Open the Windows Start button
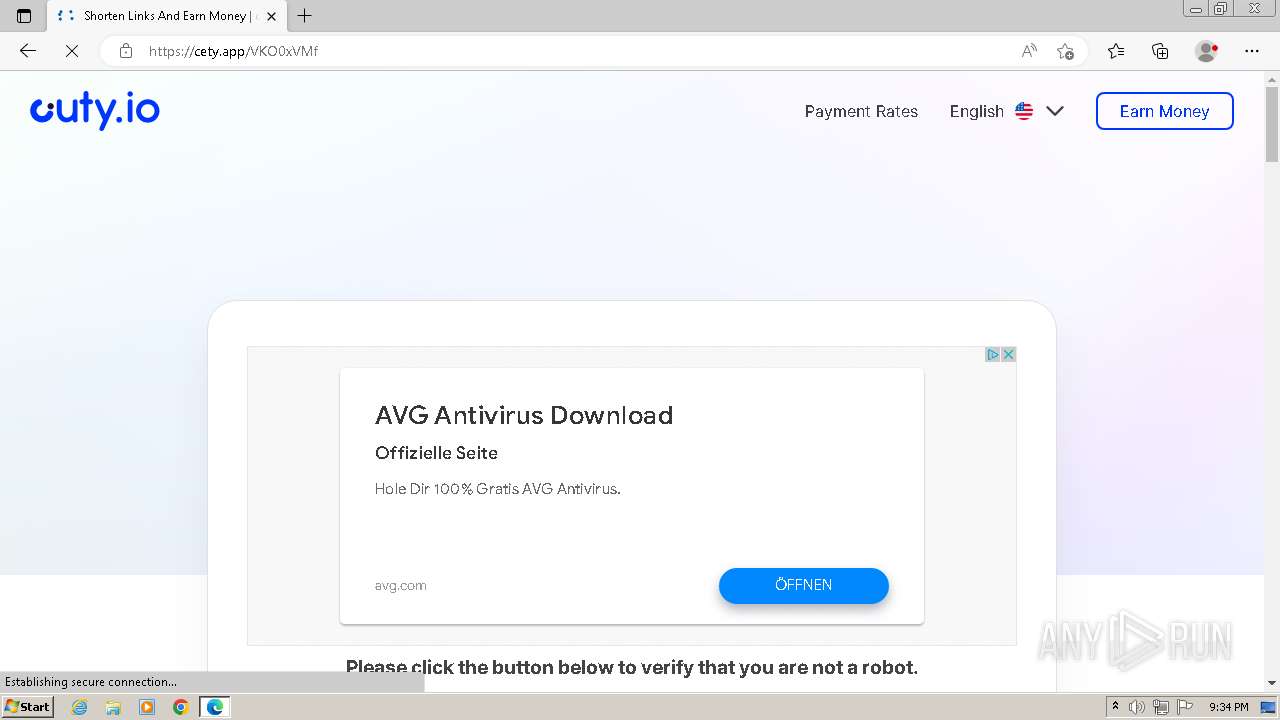The width and height of the screenshot is (1280, 720). click(27, 707)
